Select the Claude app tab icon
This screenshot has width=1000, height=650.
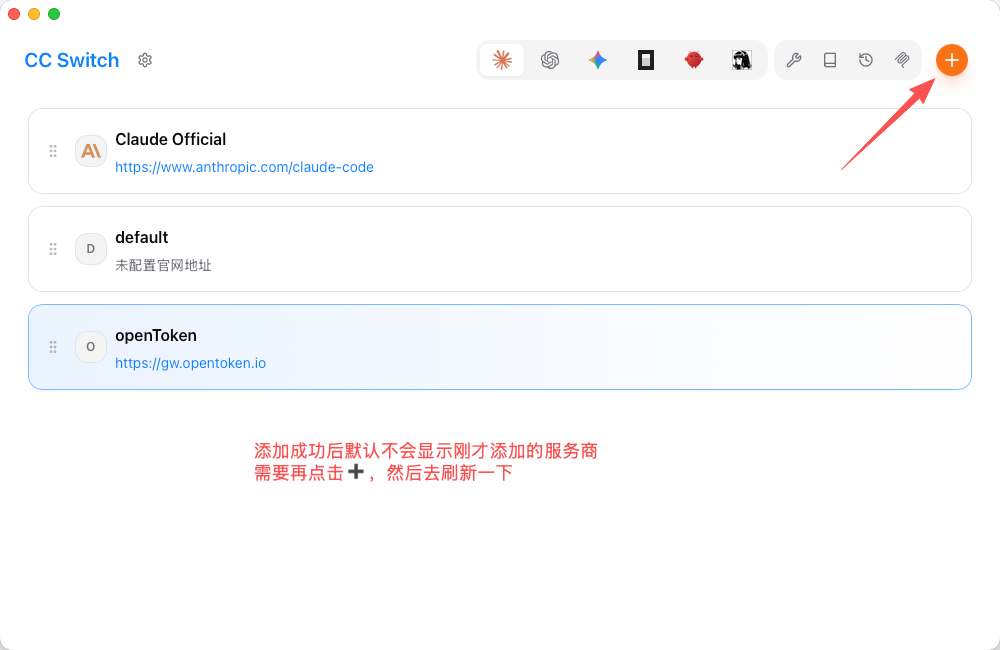click(x=503, y=60)
